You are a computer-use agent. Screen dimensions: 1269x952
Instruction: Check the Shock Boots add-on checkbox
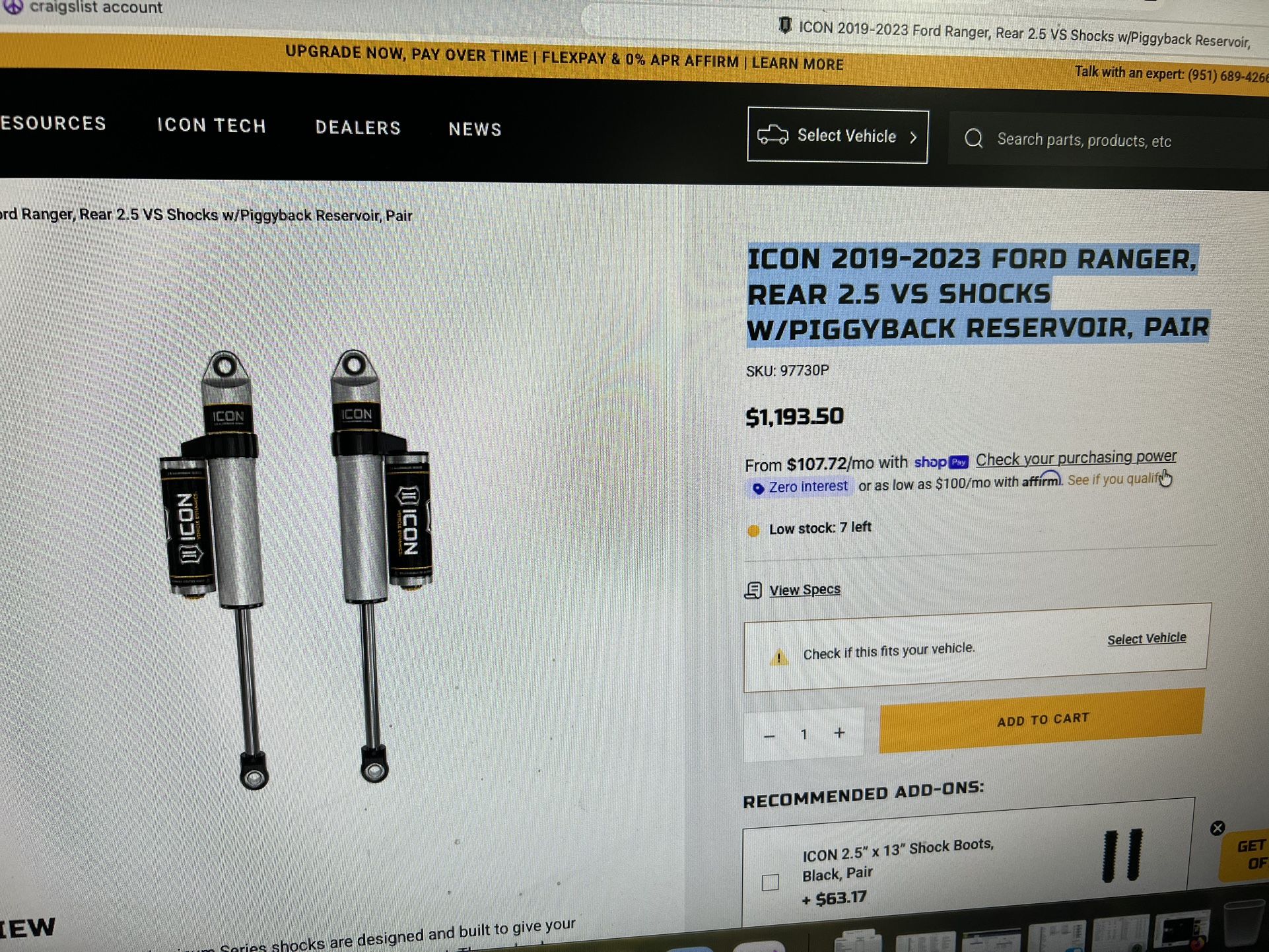coord(770,882)
